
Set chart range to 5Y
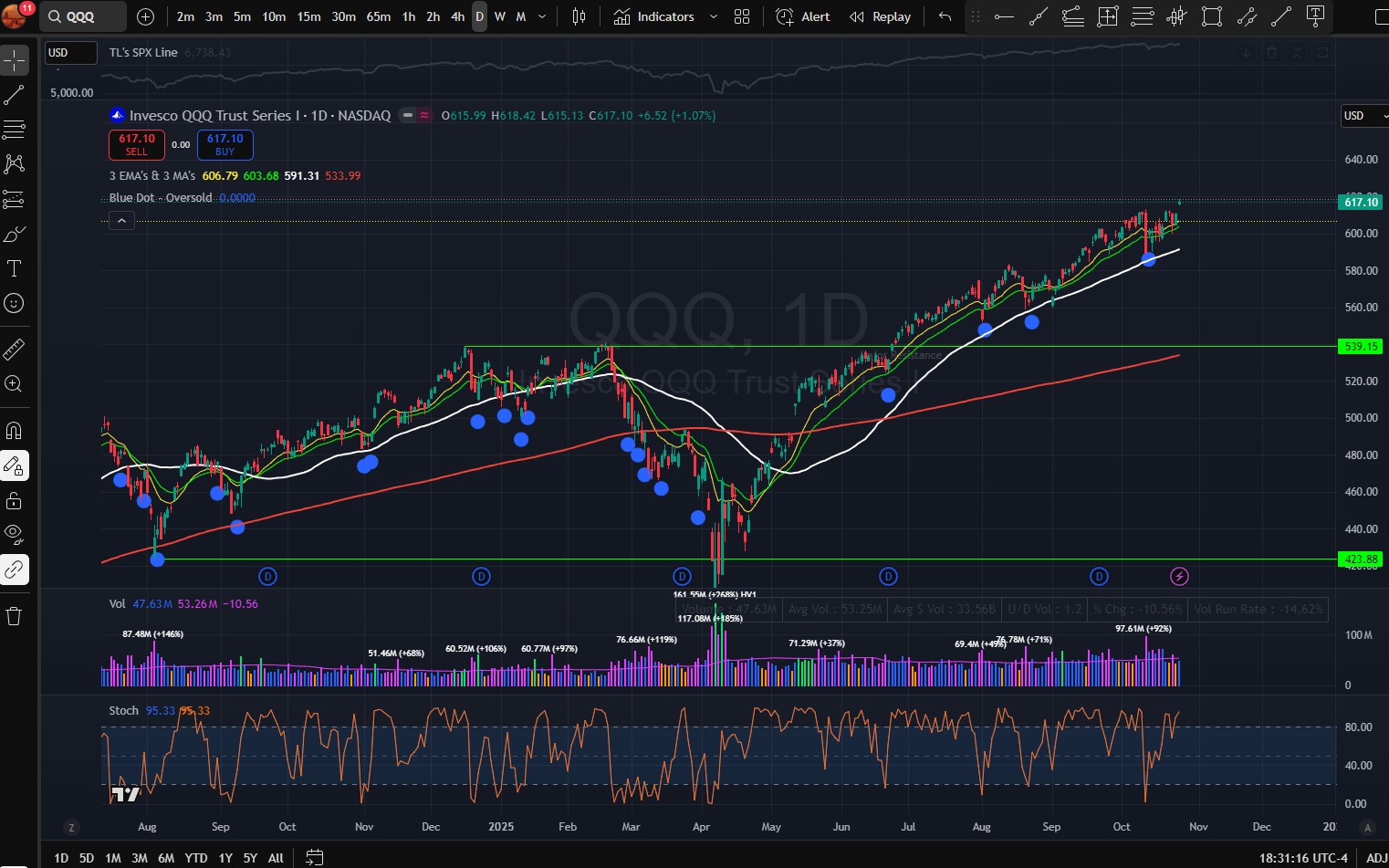click(251, 858)
